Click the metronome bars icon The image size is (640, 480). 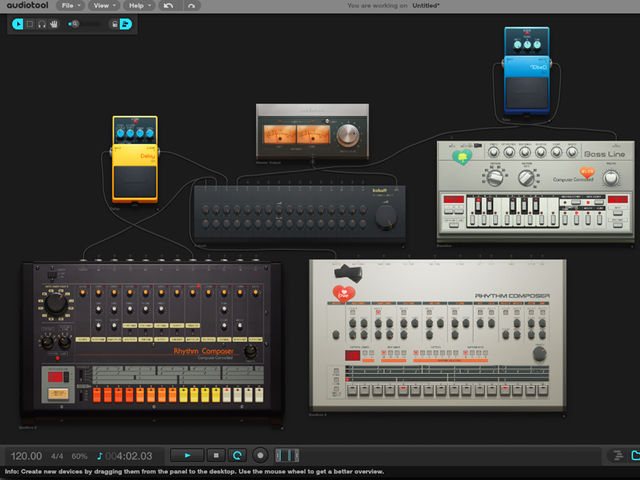tap(287, 455)
